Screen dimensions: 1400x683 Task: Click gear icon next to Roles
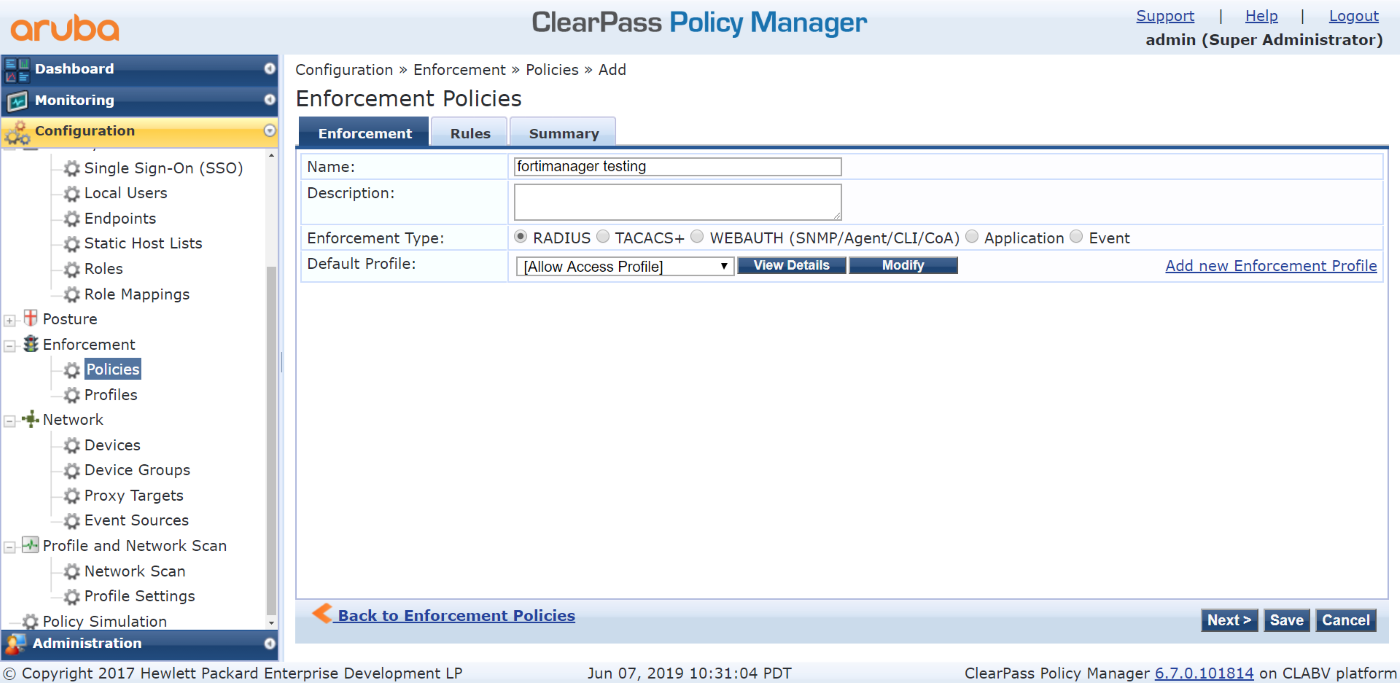72,270
